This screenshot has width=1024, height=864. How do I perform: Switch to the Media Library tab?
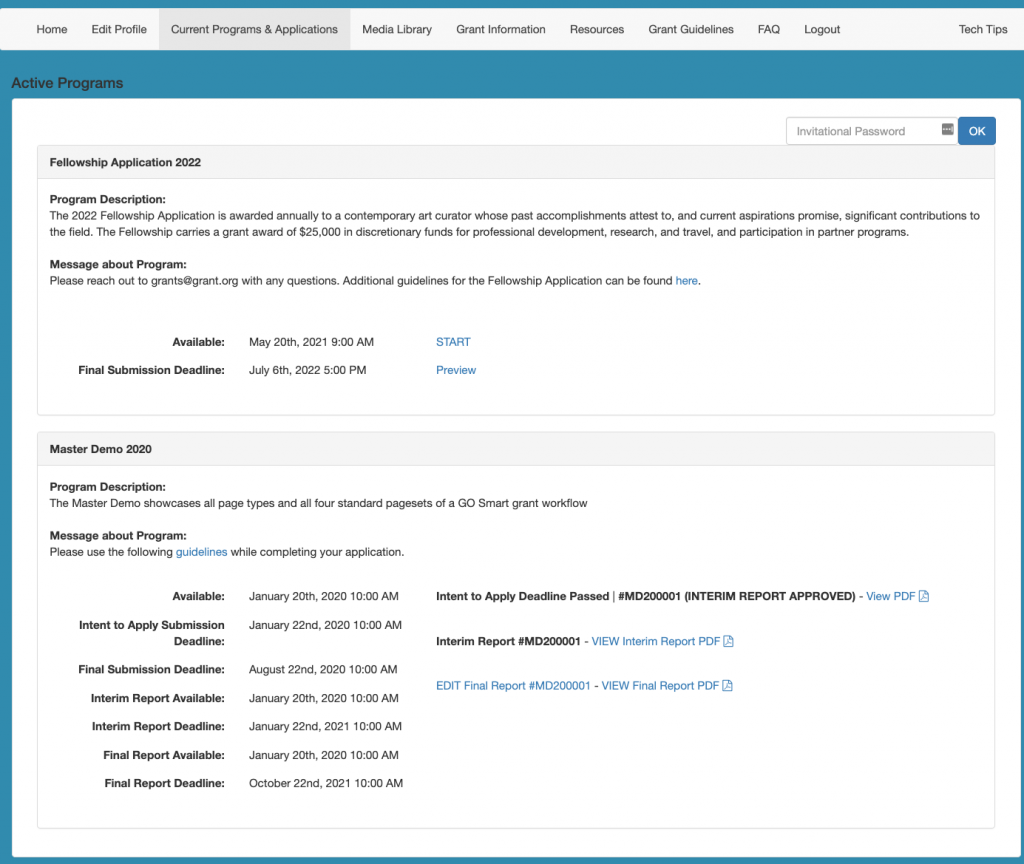pyautogui.click(x=396, y=29)
